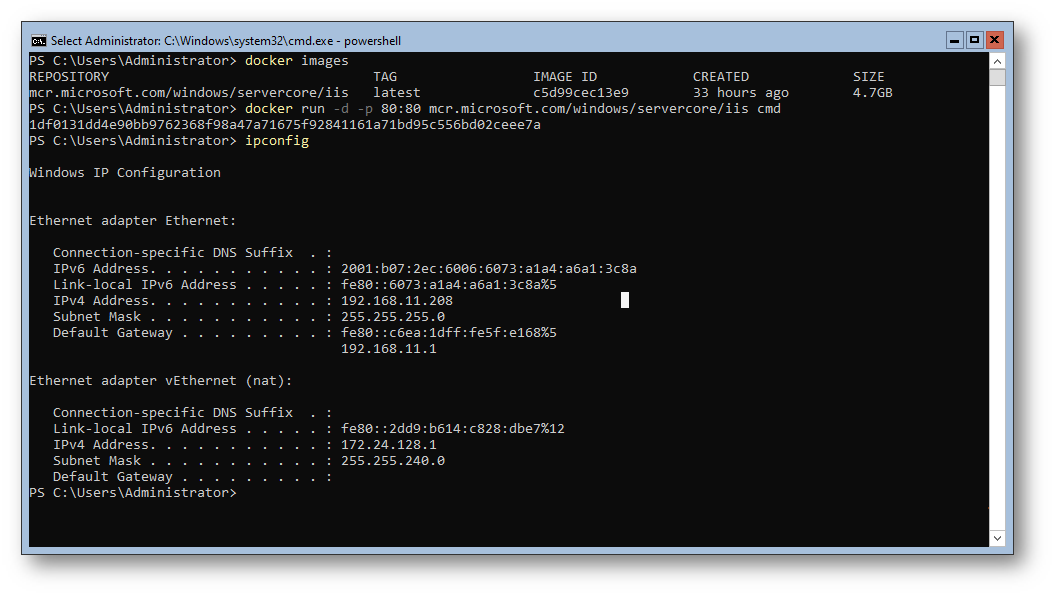The width and height of the screenshot is (1056, 597).
Task: Click the long container ID hash line
Action: 285,125
